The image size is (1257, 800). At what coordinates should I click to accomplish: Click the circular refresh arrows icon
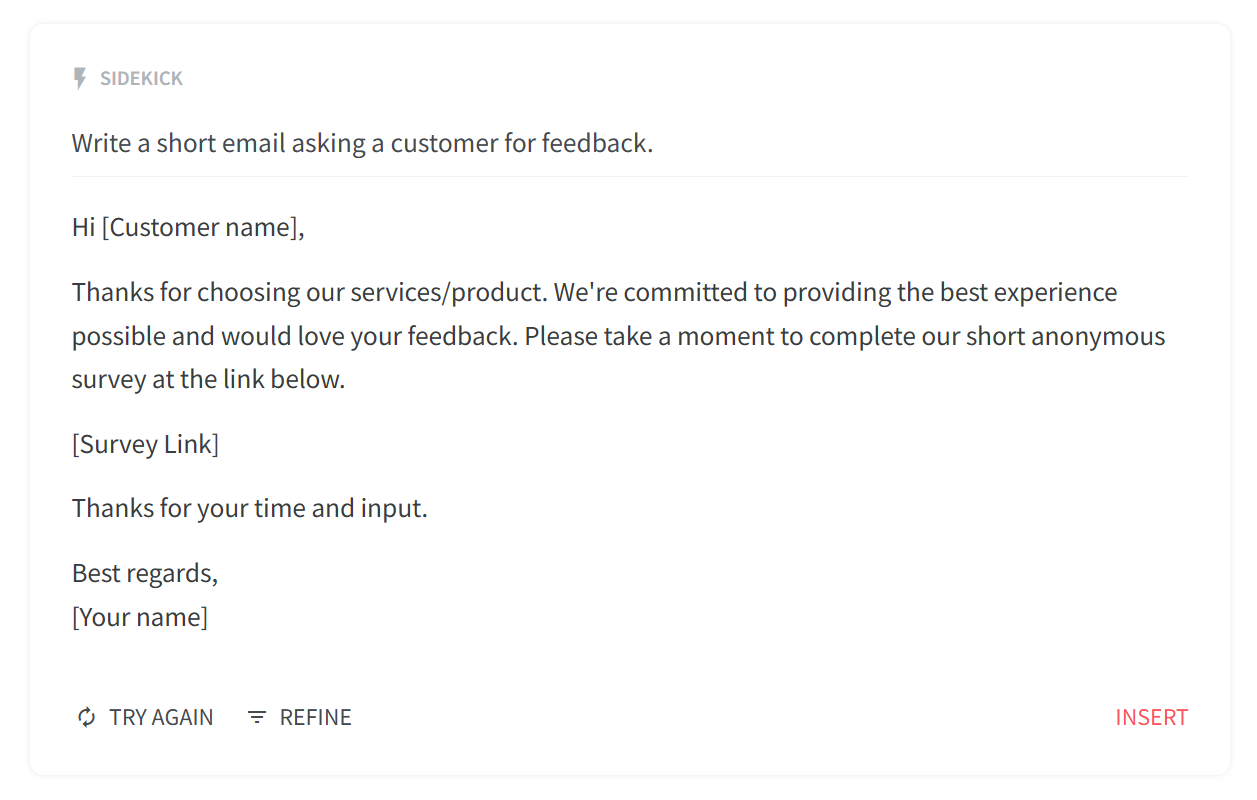pos(86,717)
